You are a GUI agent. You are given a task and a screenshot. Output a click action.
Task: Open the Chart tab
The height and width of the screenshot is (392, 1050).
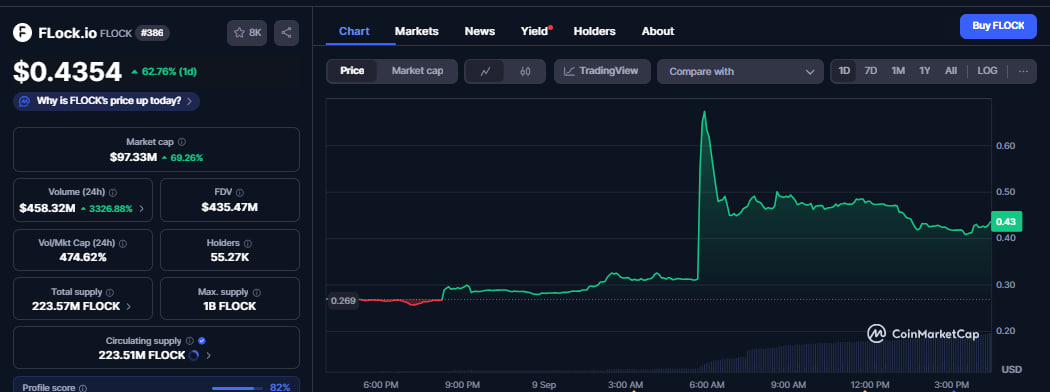[x=354, y=31]
